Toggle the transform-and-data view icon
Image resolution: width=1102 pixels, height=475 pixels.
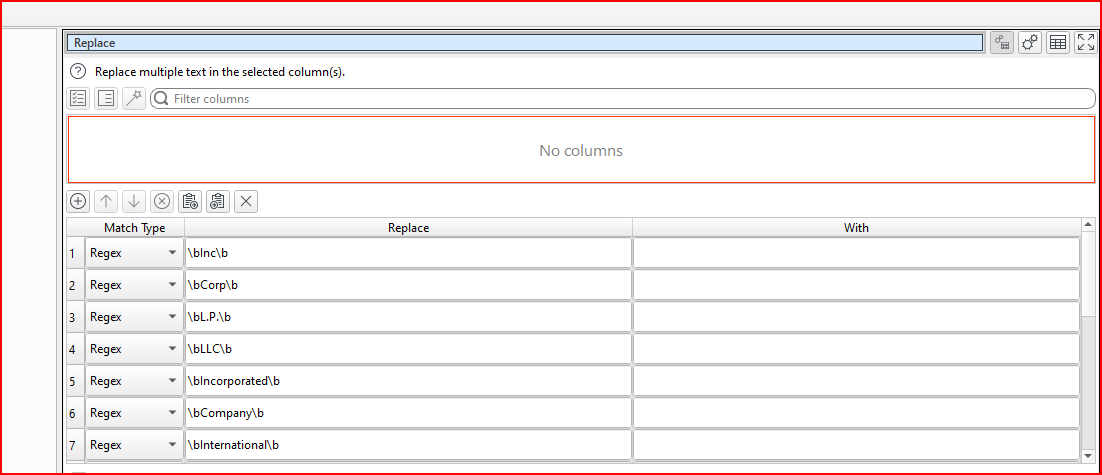pyautogui.click(x=1001, y=43)
